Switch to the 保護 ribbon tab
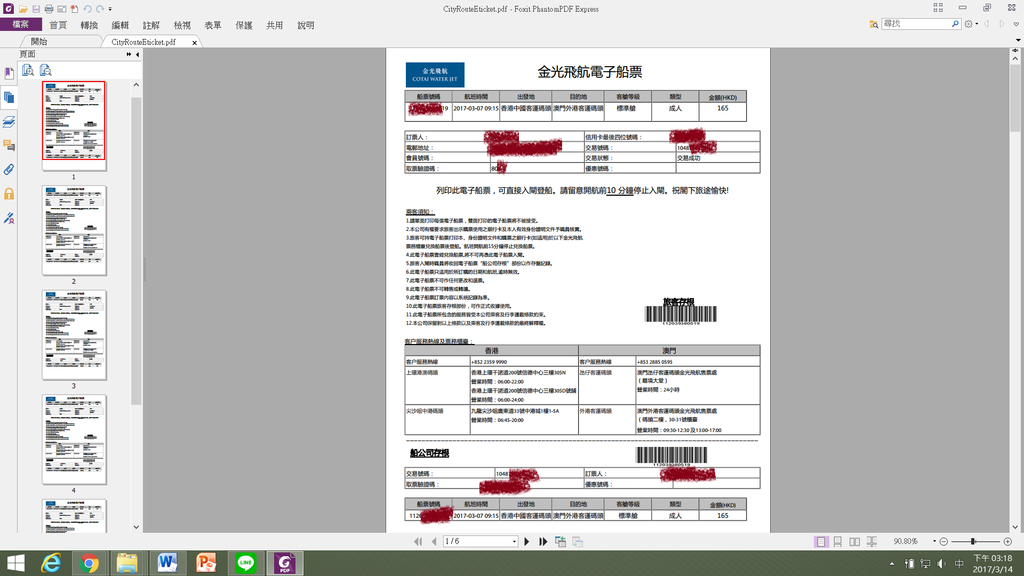Viewport: 1024px width, 576px height. tap(244, 25)
